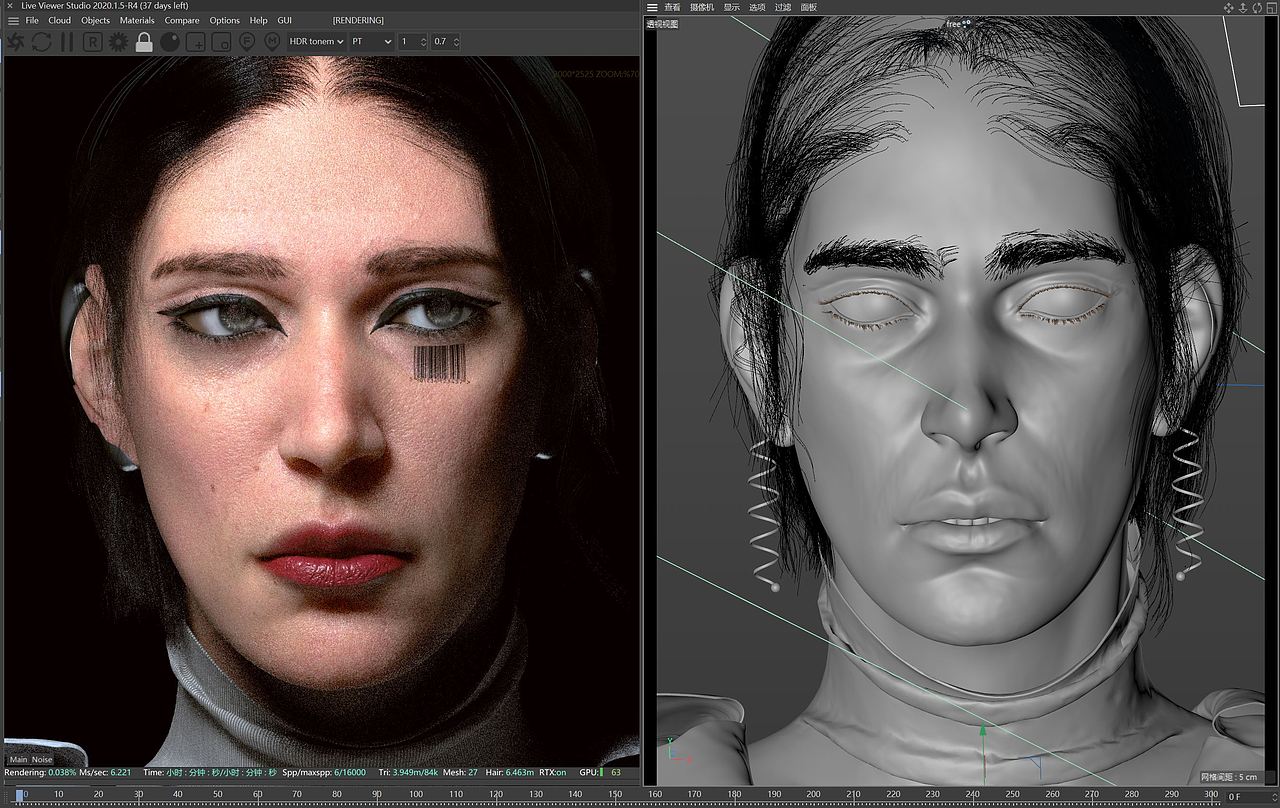
Task: Click the stepper field showing 1
Action: pyautogui.click(x=413, y=42)
